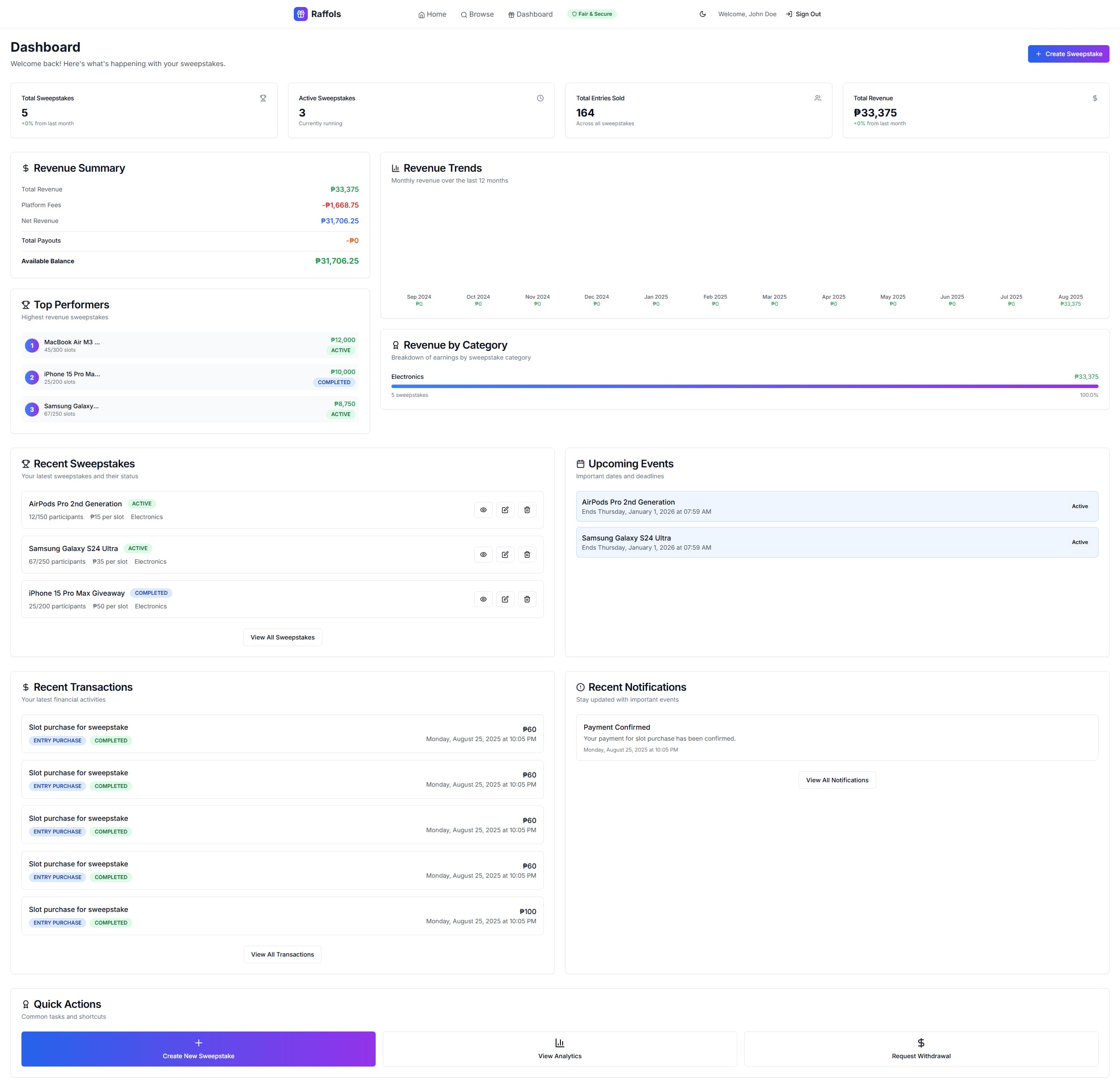Delete the iPhone 15 Pro Max Giveaway
Viewport: 1120px width, 1088px height.
[527, 599]
